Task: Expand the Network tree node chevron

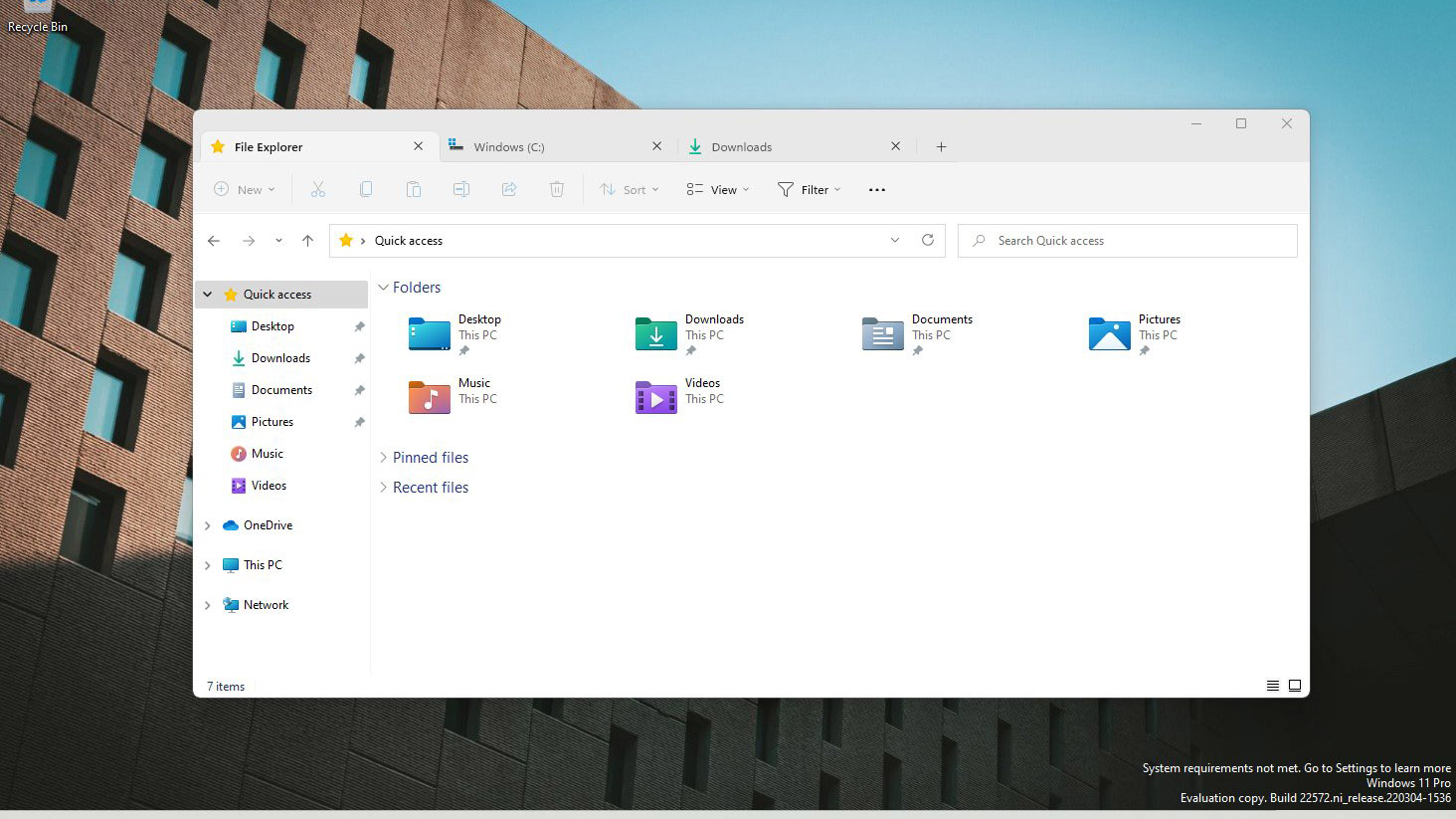Action: pos(208,605)
